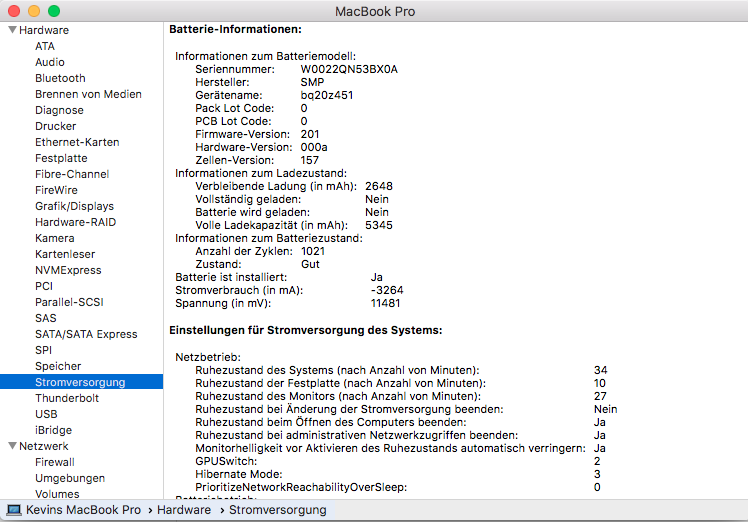
Task: Click the MacBook Pro window title
Action: coord(375,11)
